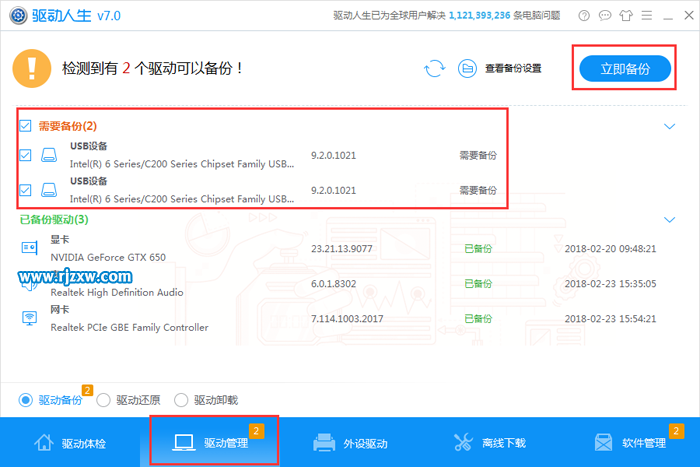Click the refresh detection arrows icon
Screen dimensions: 700x467
tap(434, 68)
